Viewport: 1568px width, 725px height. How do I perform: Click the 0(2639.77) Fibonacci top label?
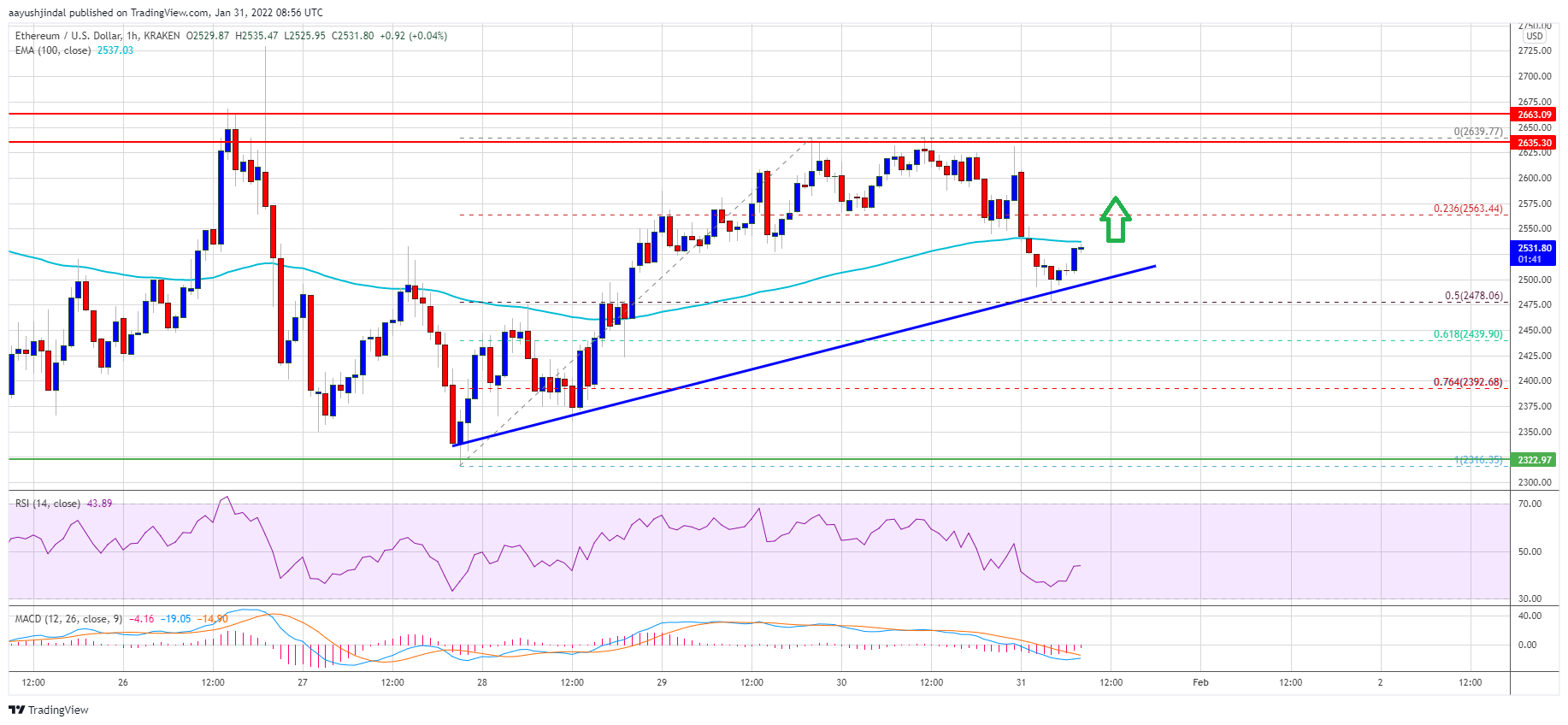pos(1477,132)
